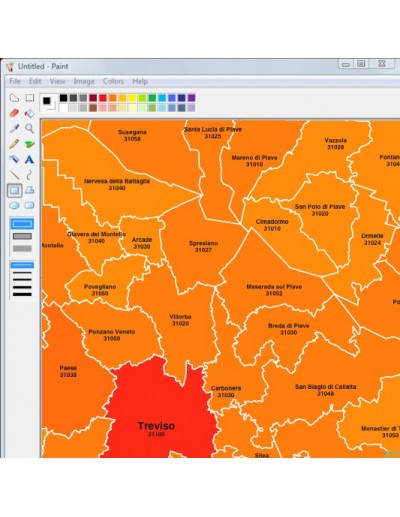Select the thickest line width
Screen dimensions: 400x517
pyautogui.click(x=22, y=294)
